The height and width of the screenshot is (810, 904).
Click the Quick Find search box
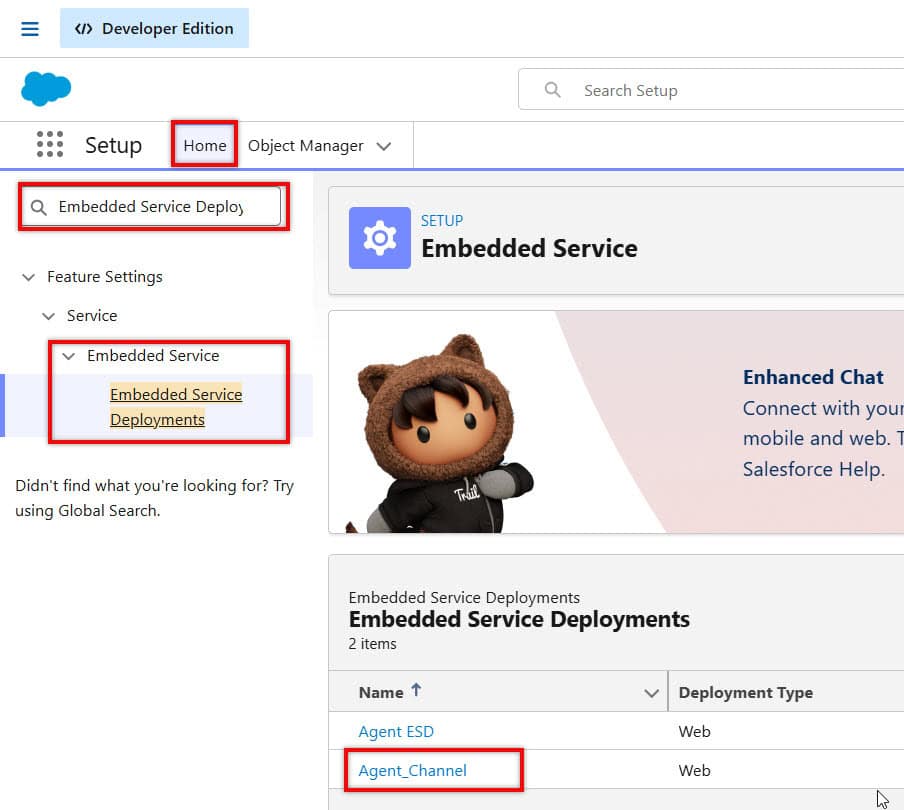(152, 206)
